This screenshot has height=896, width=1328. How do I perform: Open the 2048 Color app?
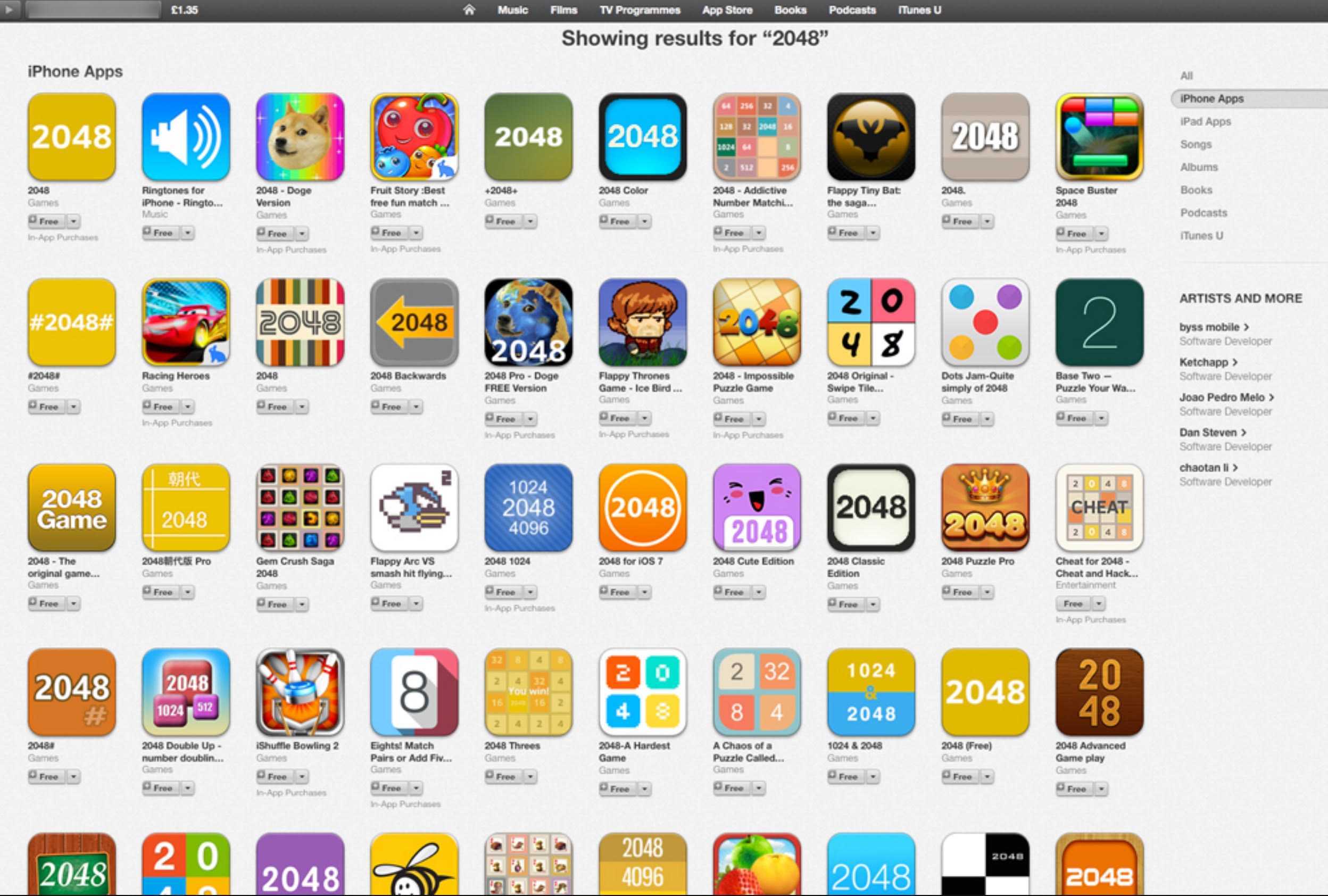pyautogui.click(x=641, y=138)
